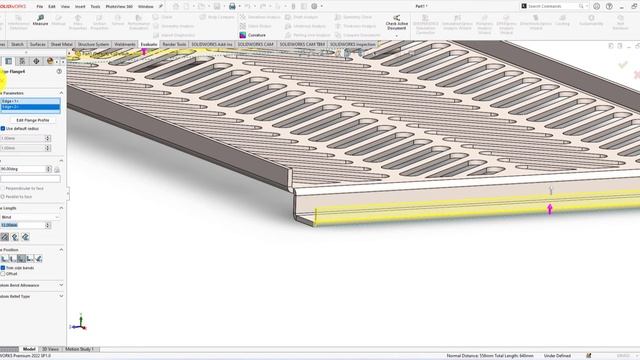This screenshot has height=360, width=640.
Task: Toggle Trim side bends checkbox
Action: [3, 268]
